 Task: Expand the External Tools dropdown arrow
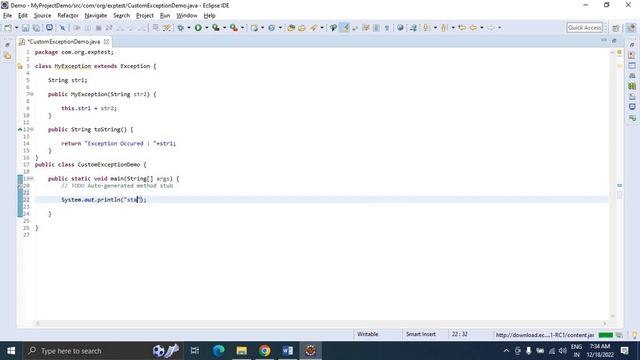click(x=242, y=28)
